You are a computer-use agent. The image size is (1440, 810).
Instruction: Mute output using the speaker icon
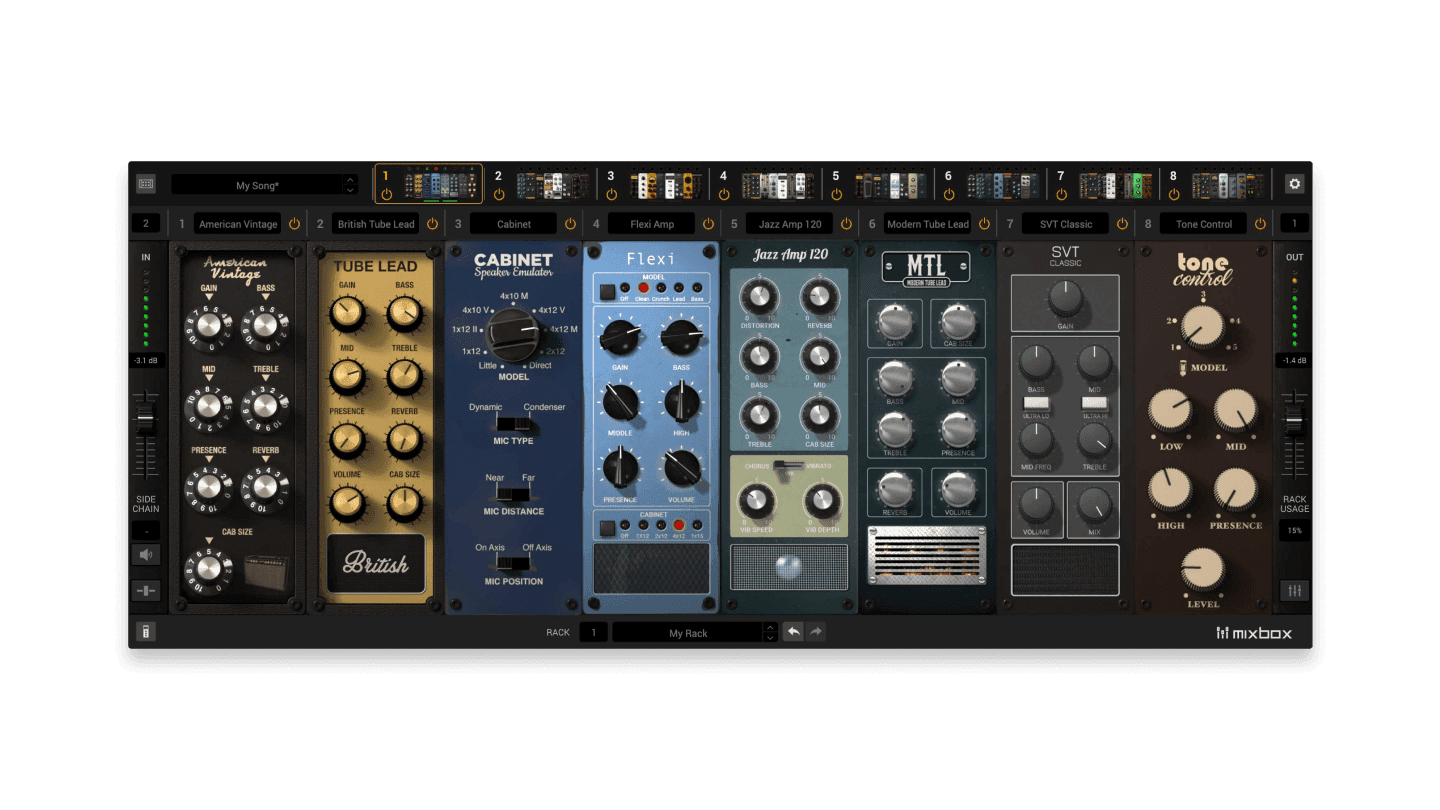(x=145, y=555)
